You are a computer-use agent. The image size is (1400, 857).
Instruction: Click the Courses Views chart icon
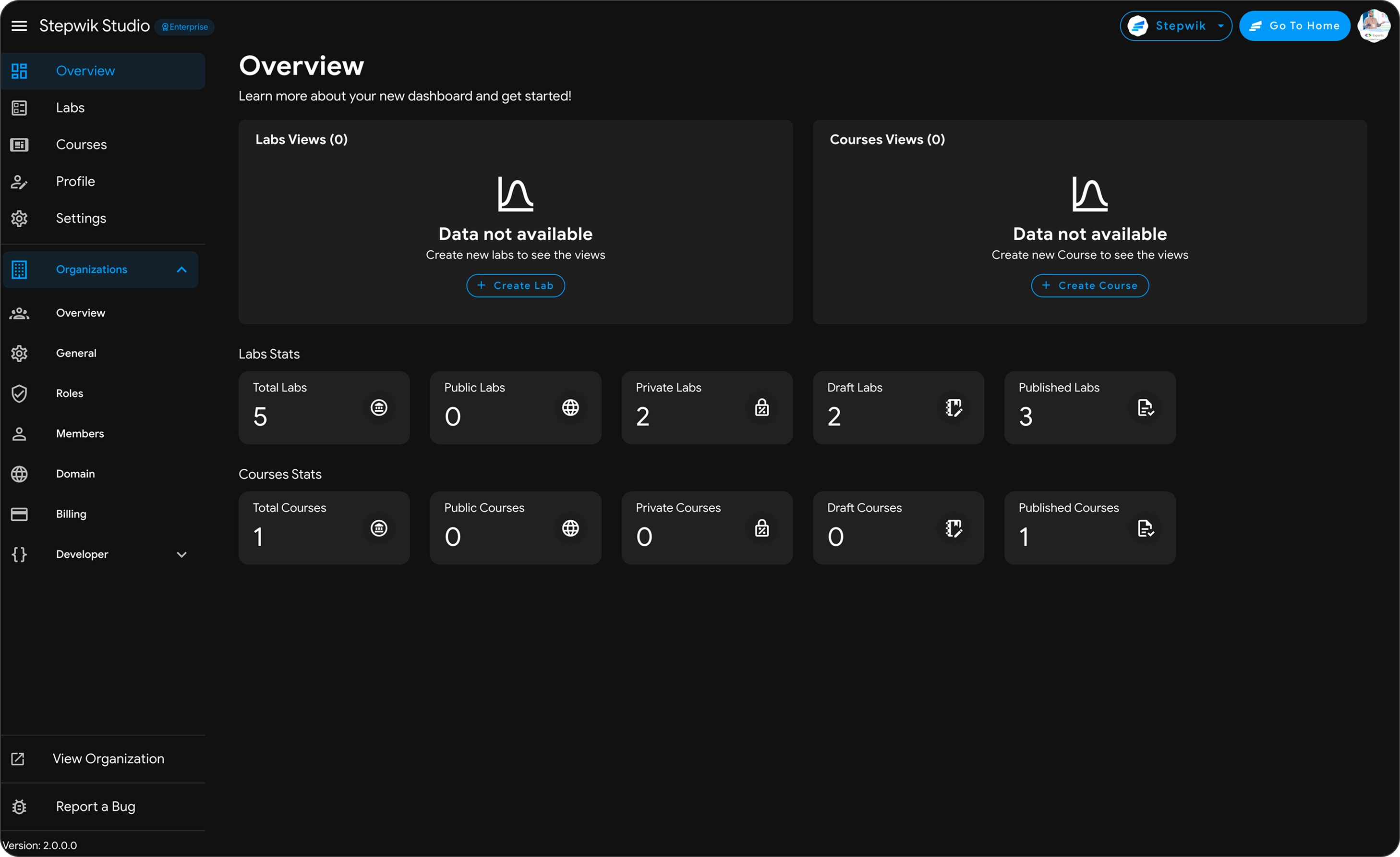tap(1090, 194)
